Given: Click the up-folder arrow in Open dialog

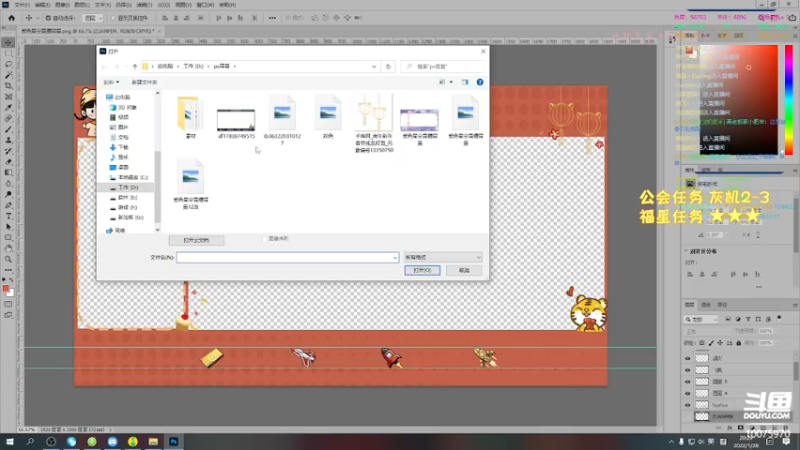Looking at the screenshot, I should coord(135,66).
